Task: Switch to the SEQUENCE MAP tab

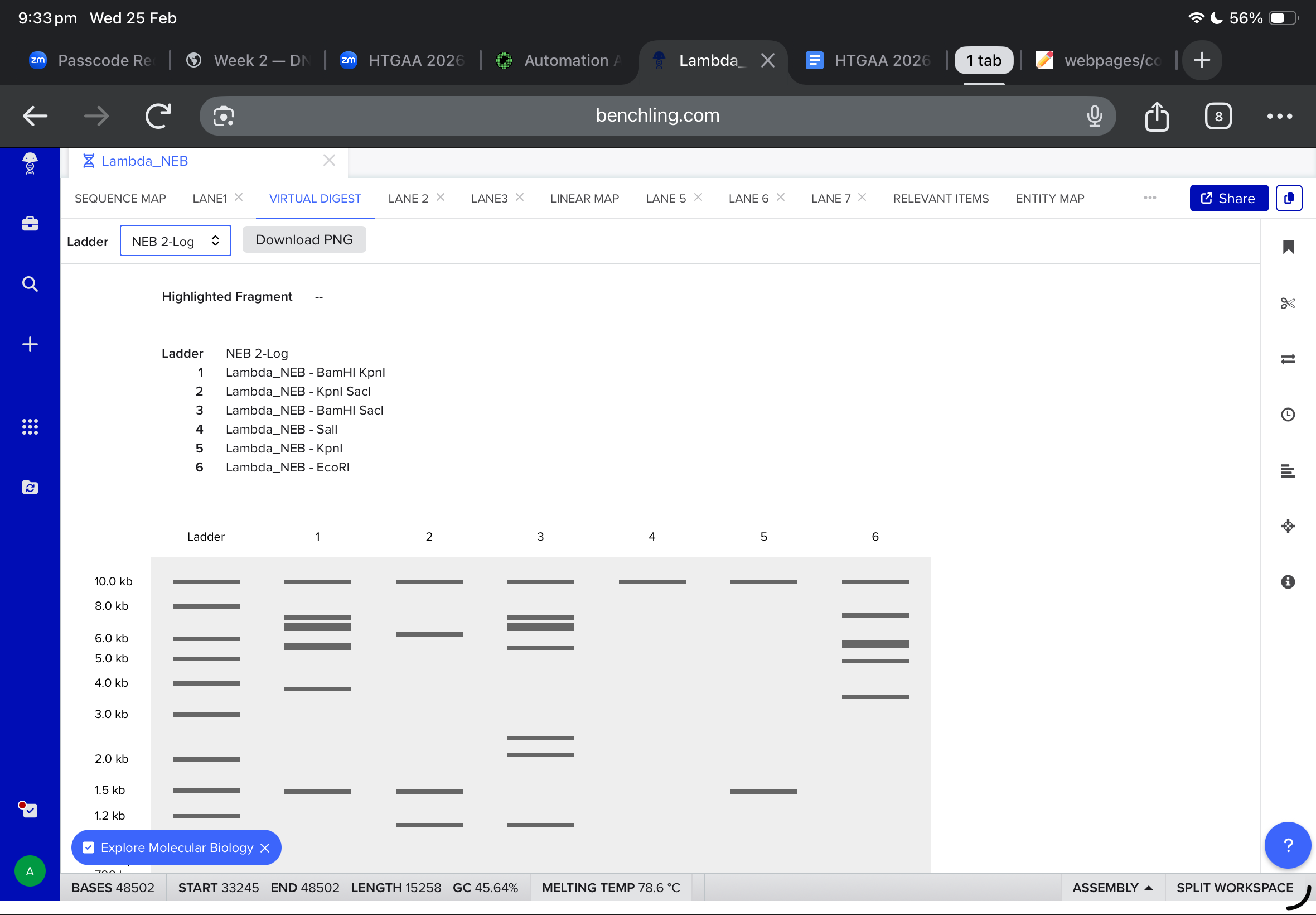Action: click(120, 199)
